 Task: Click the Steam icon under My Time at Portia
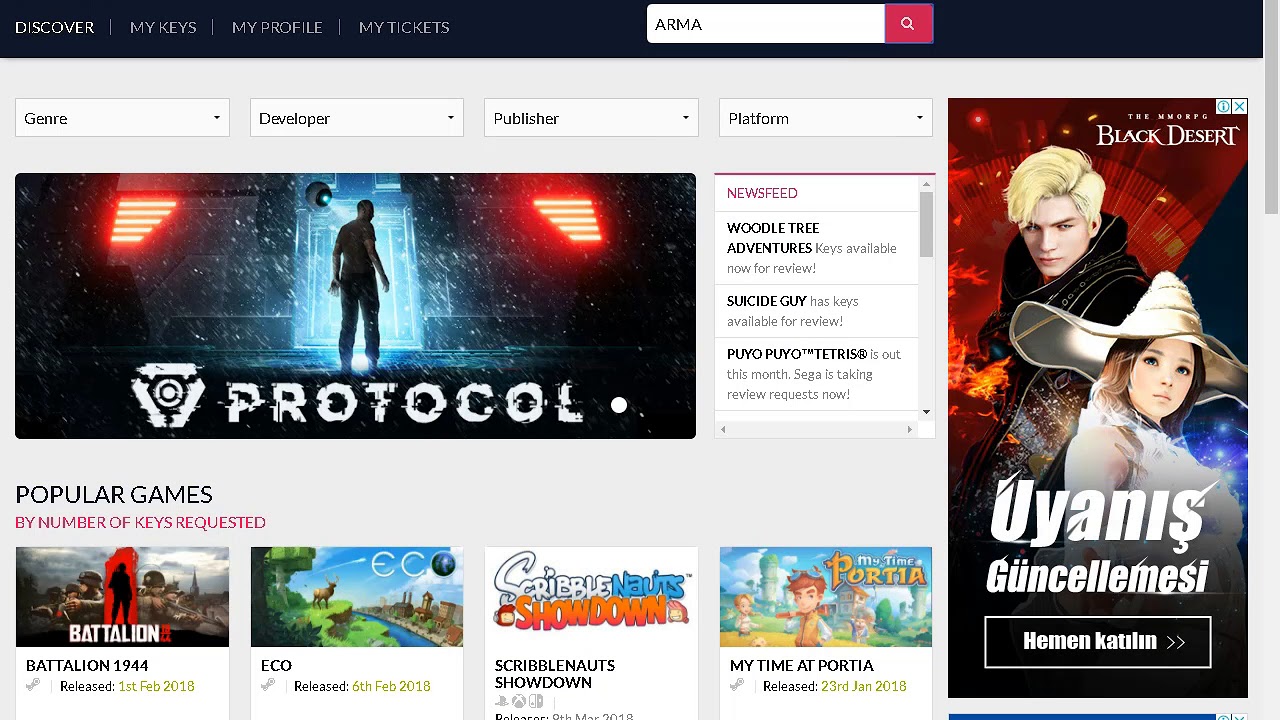[x=736, y=685]
